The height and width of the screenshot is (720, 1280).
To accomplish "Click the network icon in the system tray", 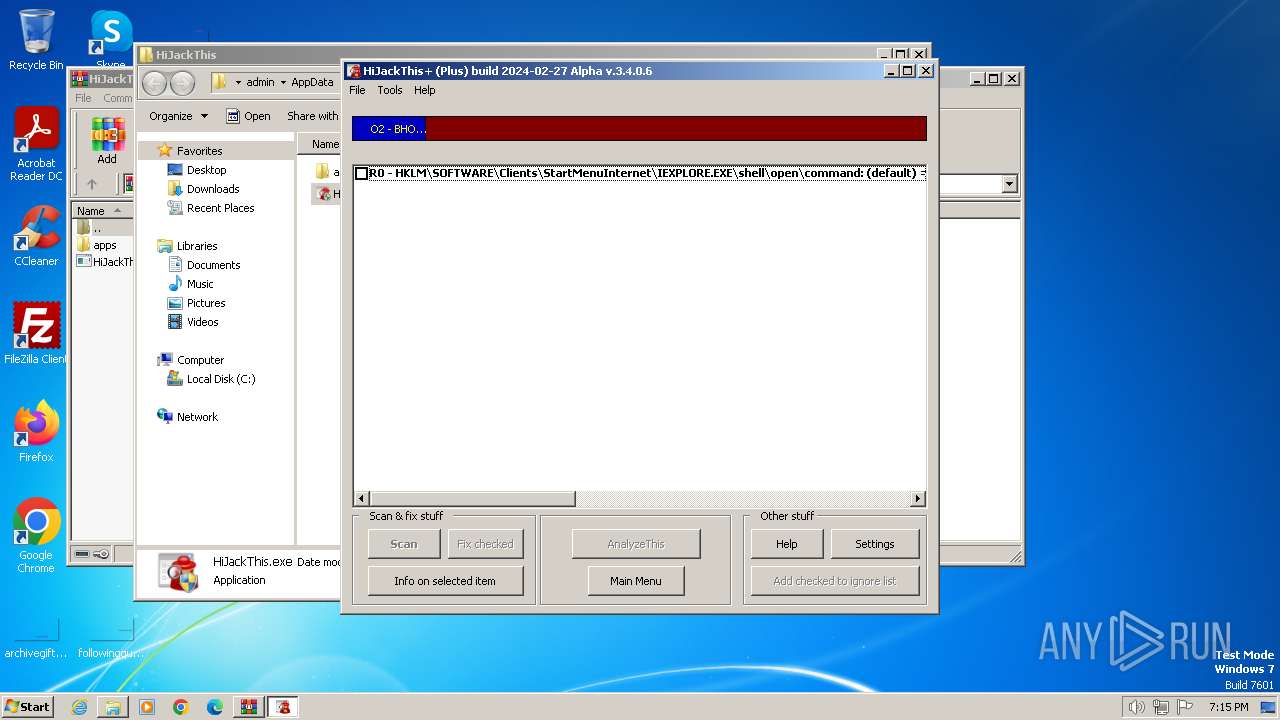I will point(1161,707).
